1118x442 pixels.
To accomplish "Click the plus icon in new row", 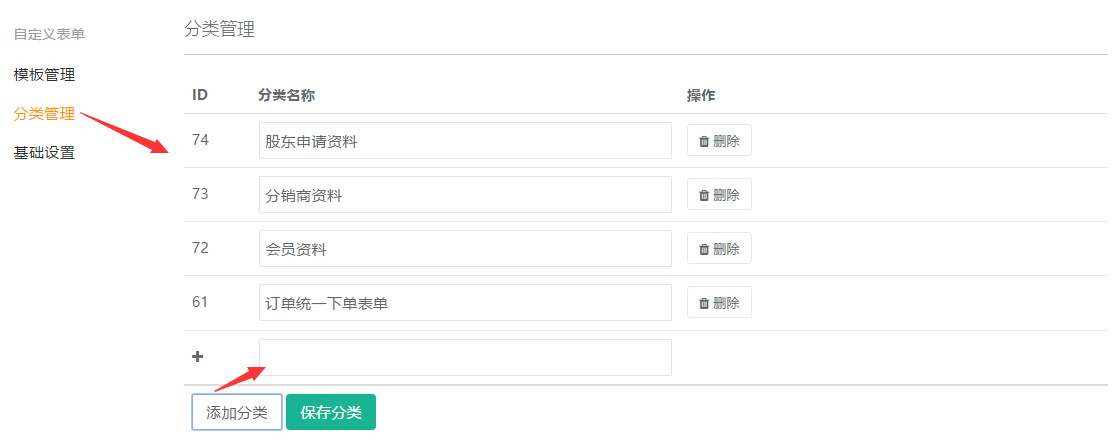I will click(x=198, y=357).
